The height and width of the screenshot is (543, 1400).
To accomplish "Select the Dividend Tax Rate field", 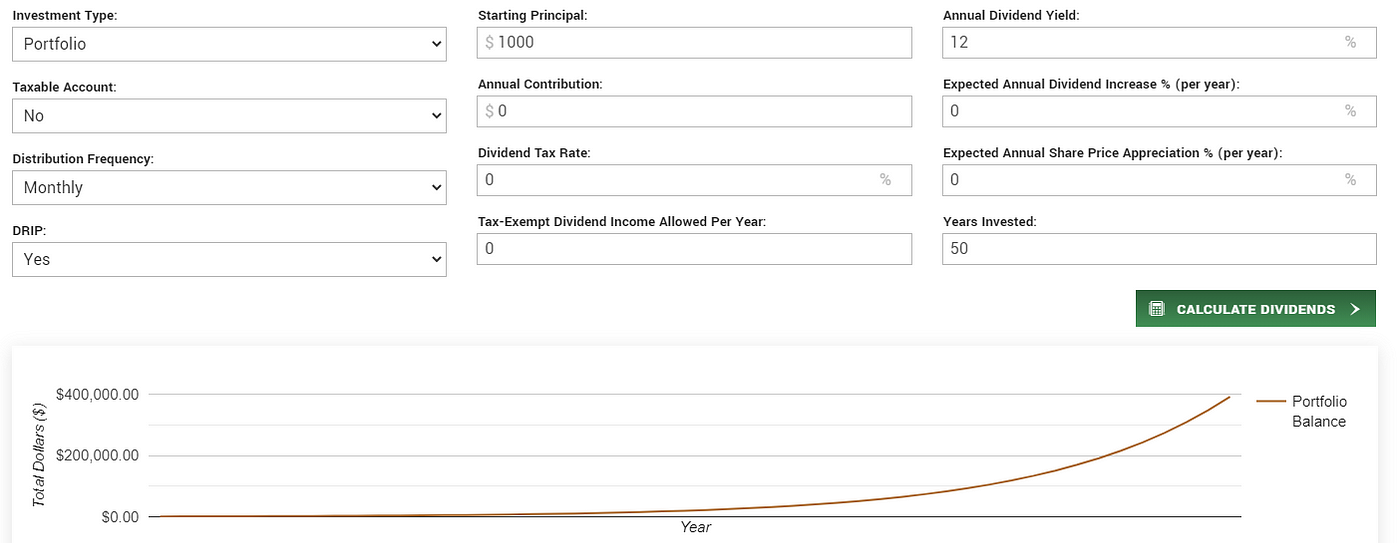I will point(695,180).
